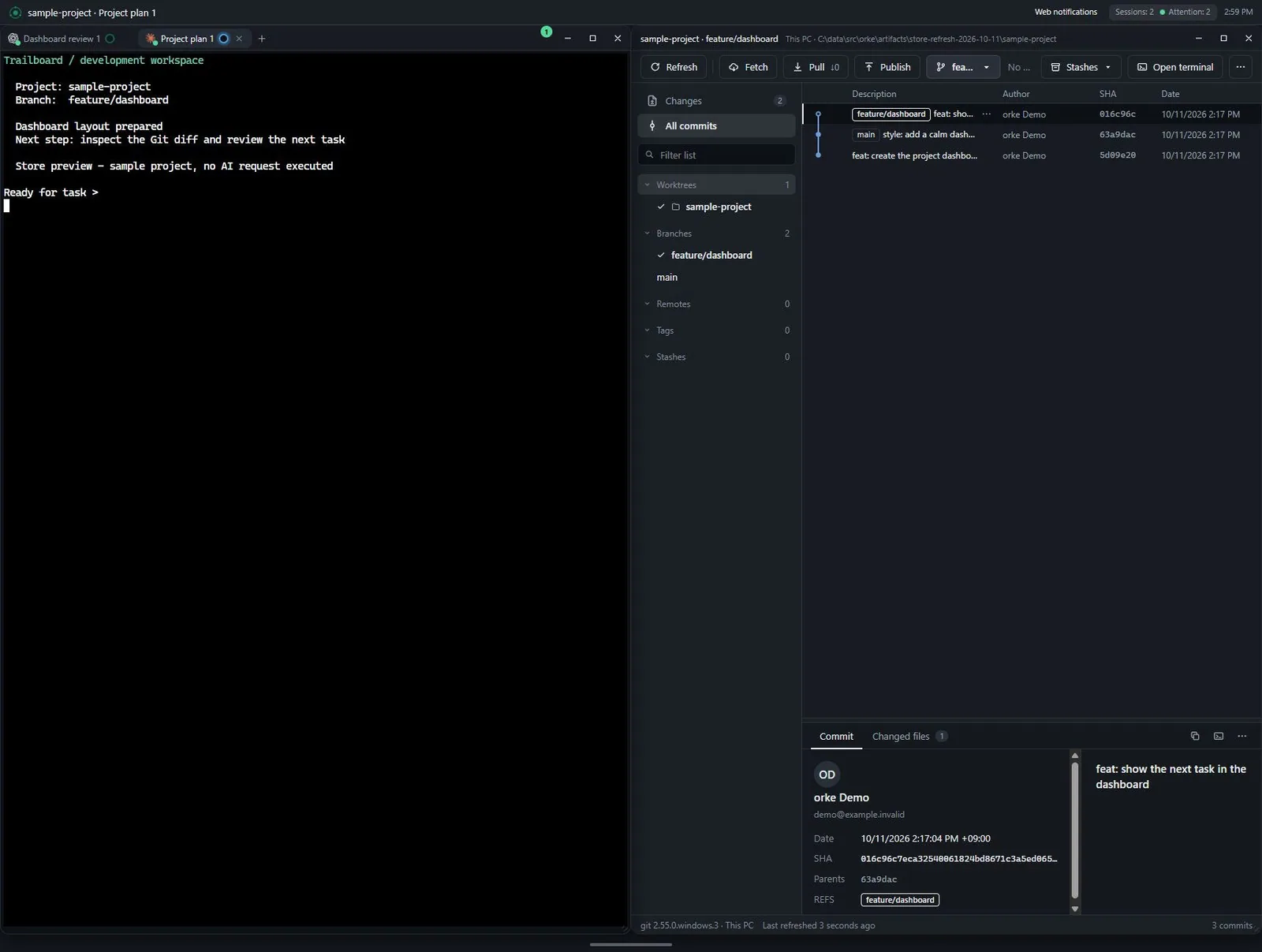Image resolution: width=1262 pixels, height=952 pixels.
Task: Select sample-project worktree entry
Action: [718, 207]
